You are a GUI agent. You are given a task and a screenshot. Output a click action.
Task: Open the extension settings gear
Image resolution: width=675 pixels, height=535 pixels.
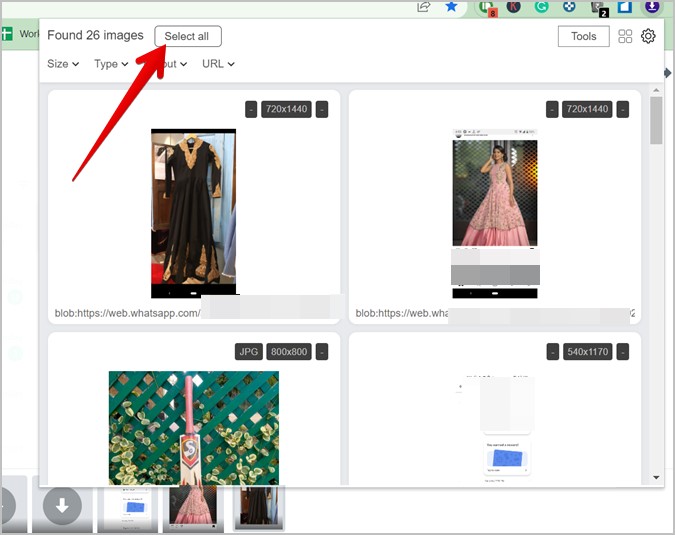648,36
